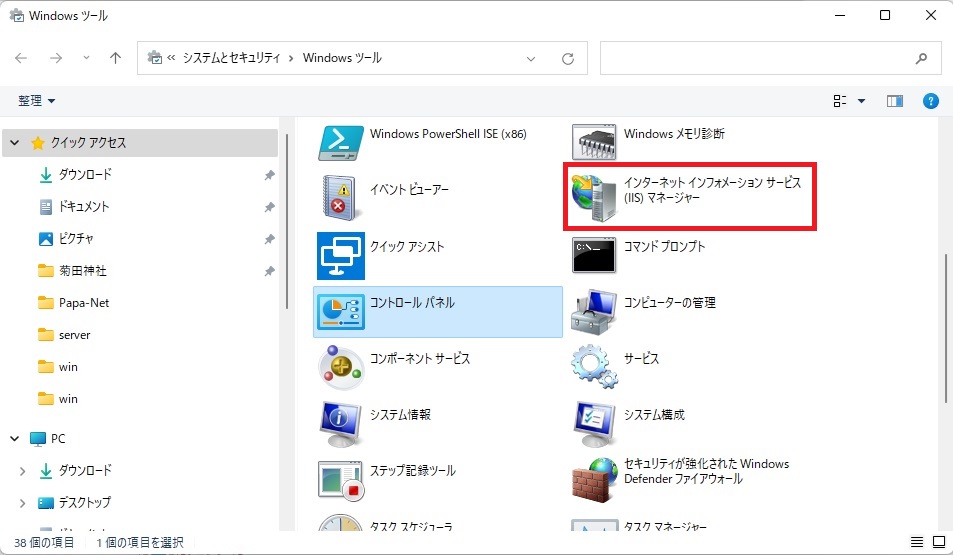
Task: Switch to details view in status bar
Action: 917,542
